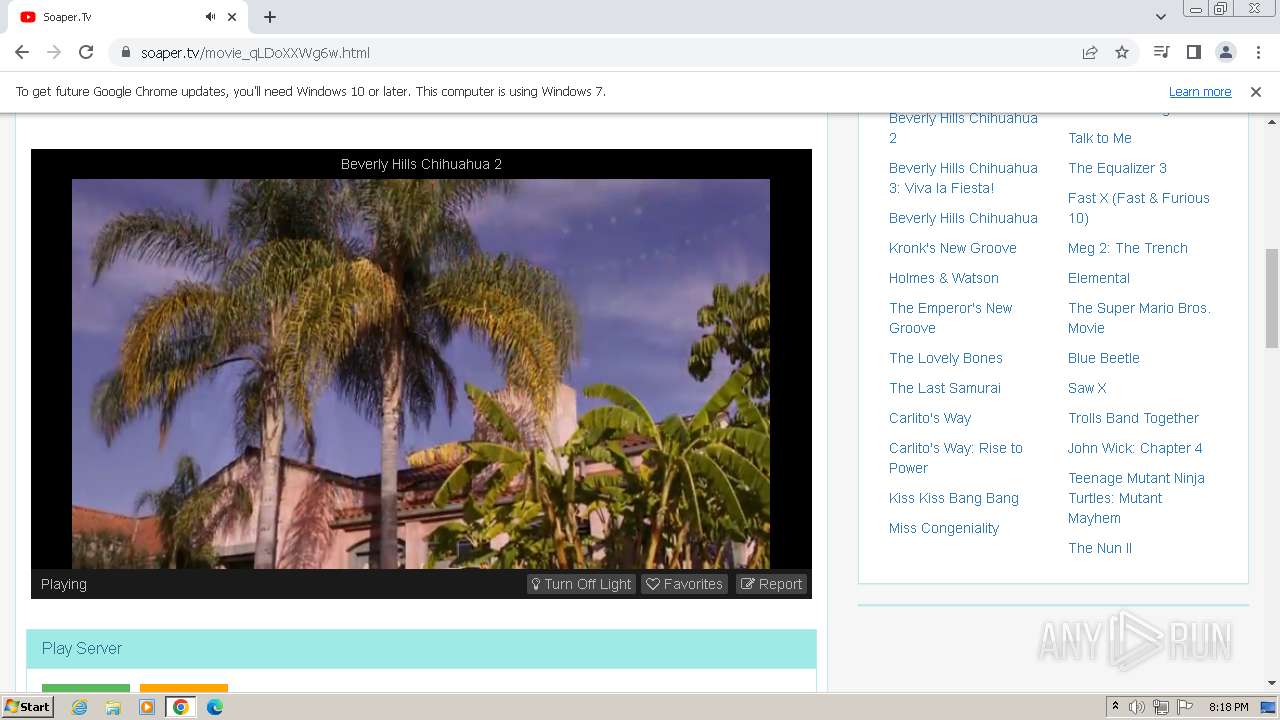Open the system volume speaker icon
This screenshot has height=720, width=1280.
tap(1137, 707)
